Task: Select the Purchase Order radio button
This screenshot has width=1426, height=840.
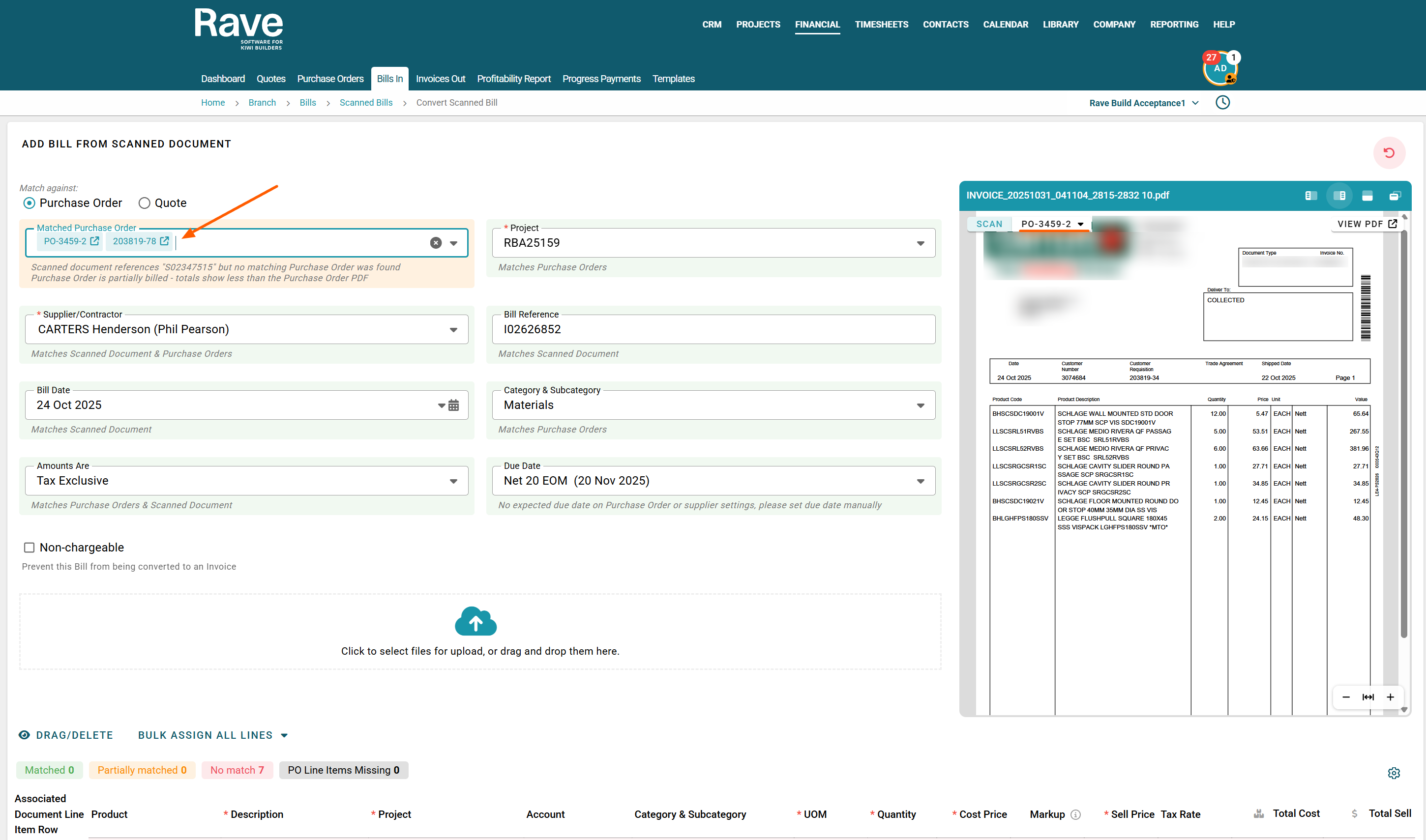Action: coord(30,203)
